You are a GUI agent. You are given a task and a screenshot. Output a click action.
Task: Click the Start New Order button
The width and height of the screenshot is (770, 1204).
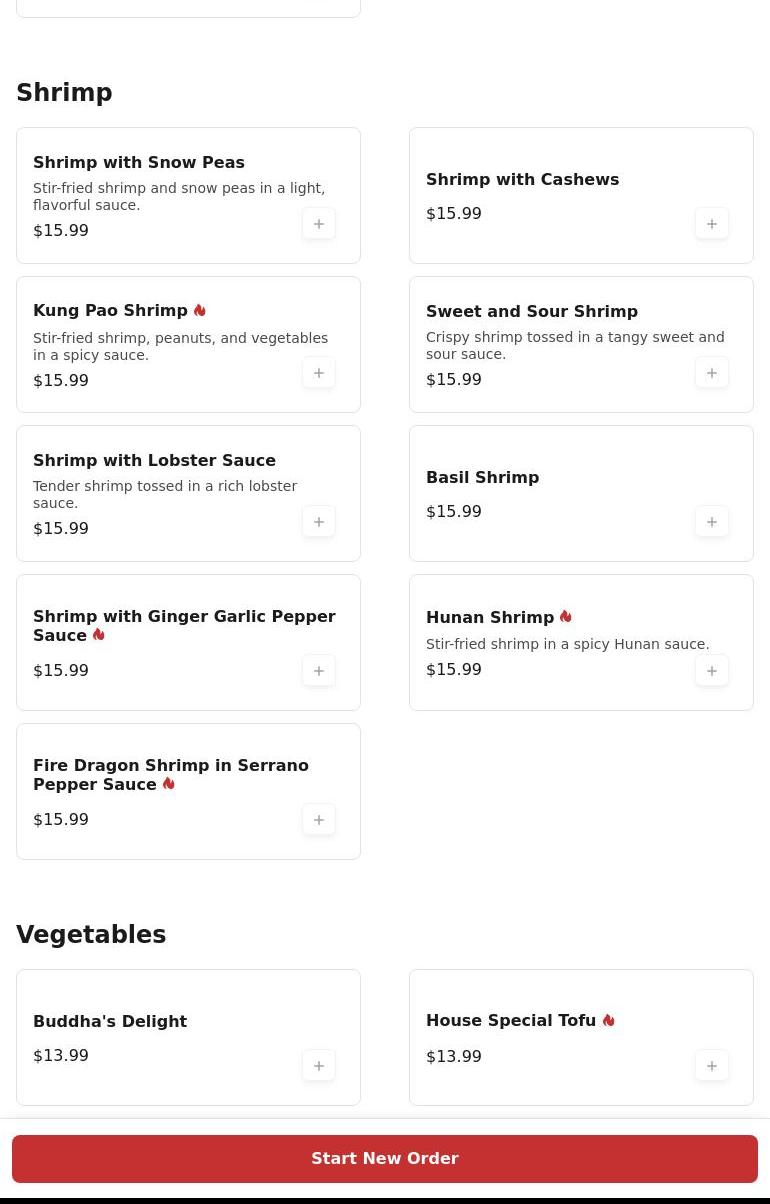coord(385,1159)
